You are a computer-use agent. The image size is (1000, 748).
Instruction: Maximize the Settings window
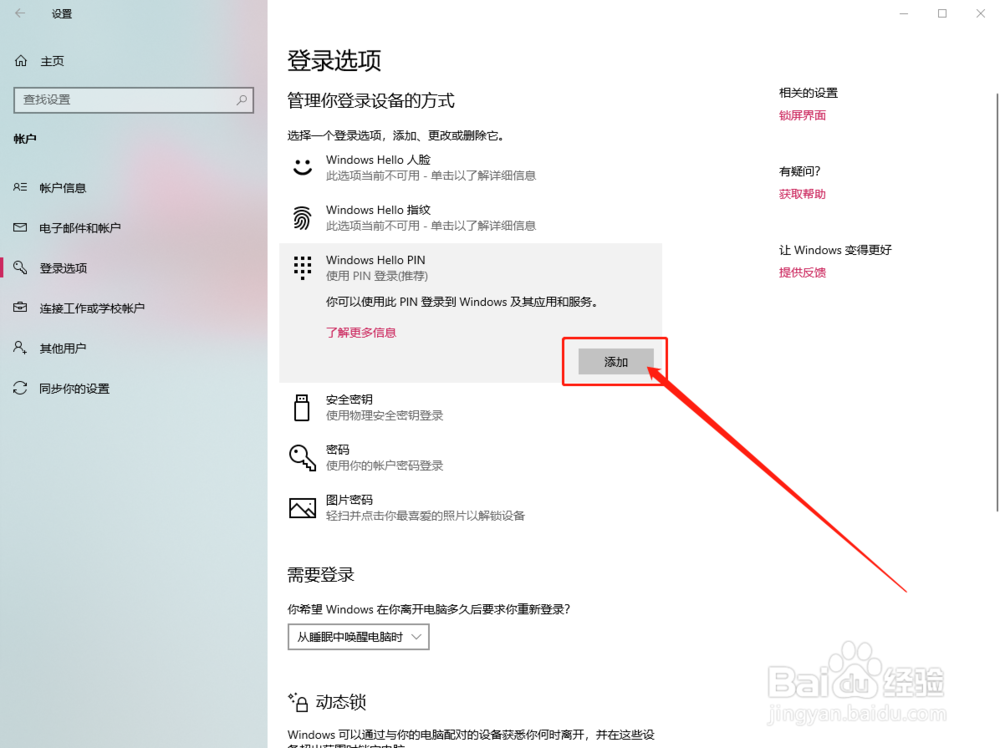tap(942, 13)
